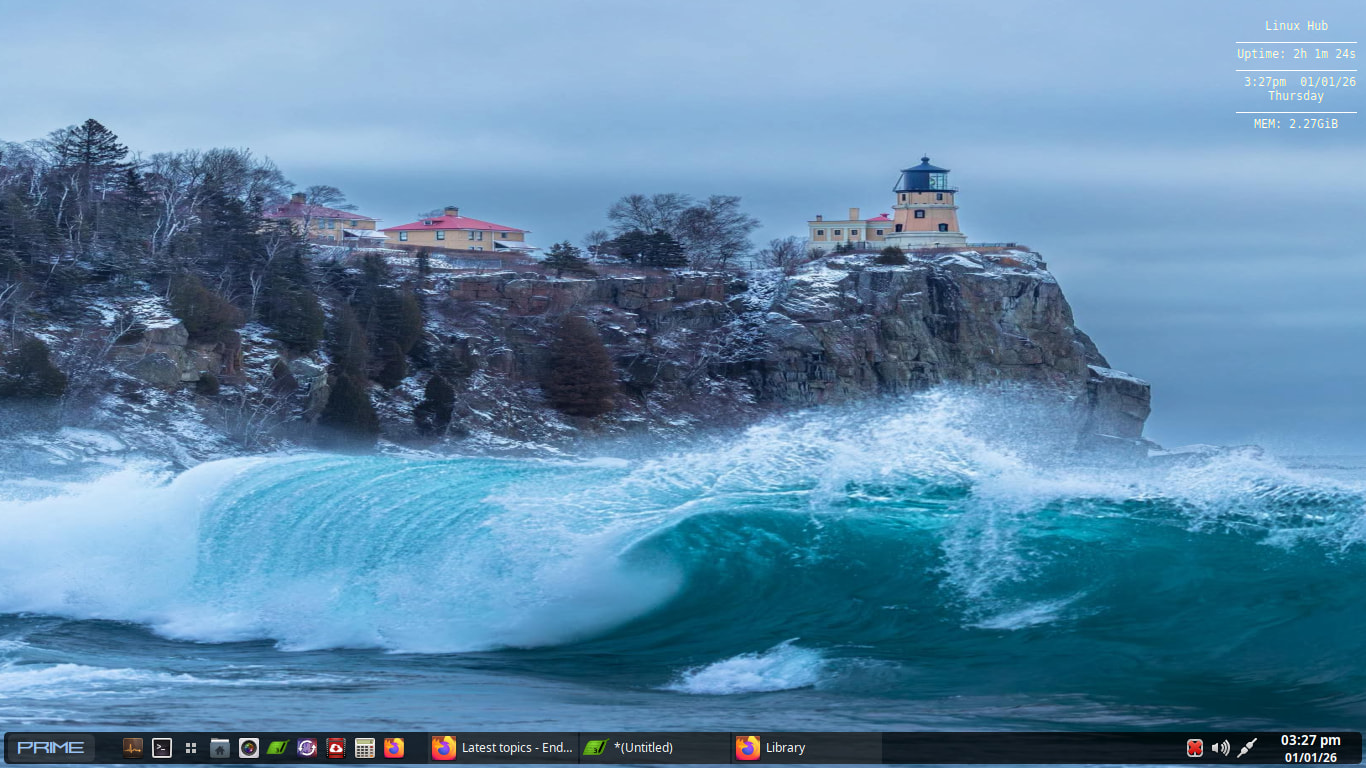Switch to the *(Untitled) editor window

pos(655,747)
